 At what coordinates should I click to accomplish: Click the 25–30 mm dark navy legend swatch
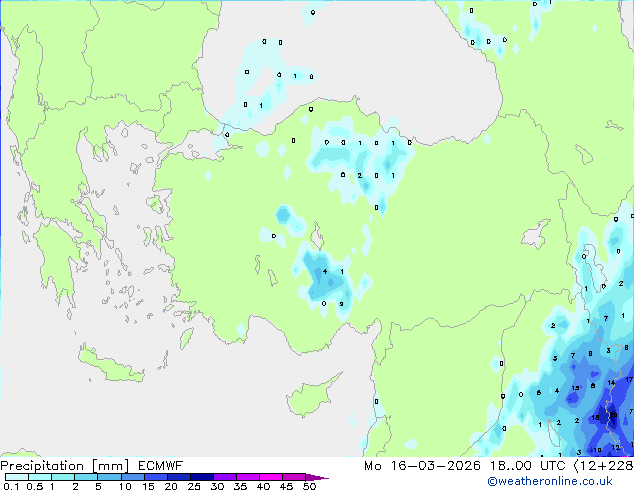point(202,477)
